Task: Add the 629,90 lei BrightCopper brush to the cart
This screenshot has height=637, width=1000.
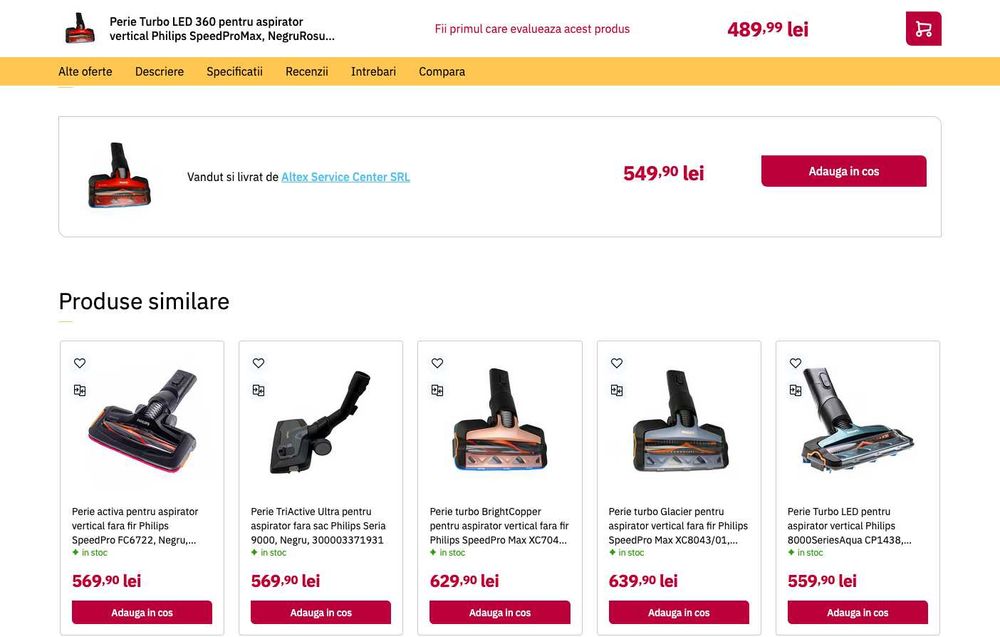Action: click(x=500, y=612)
